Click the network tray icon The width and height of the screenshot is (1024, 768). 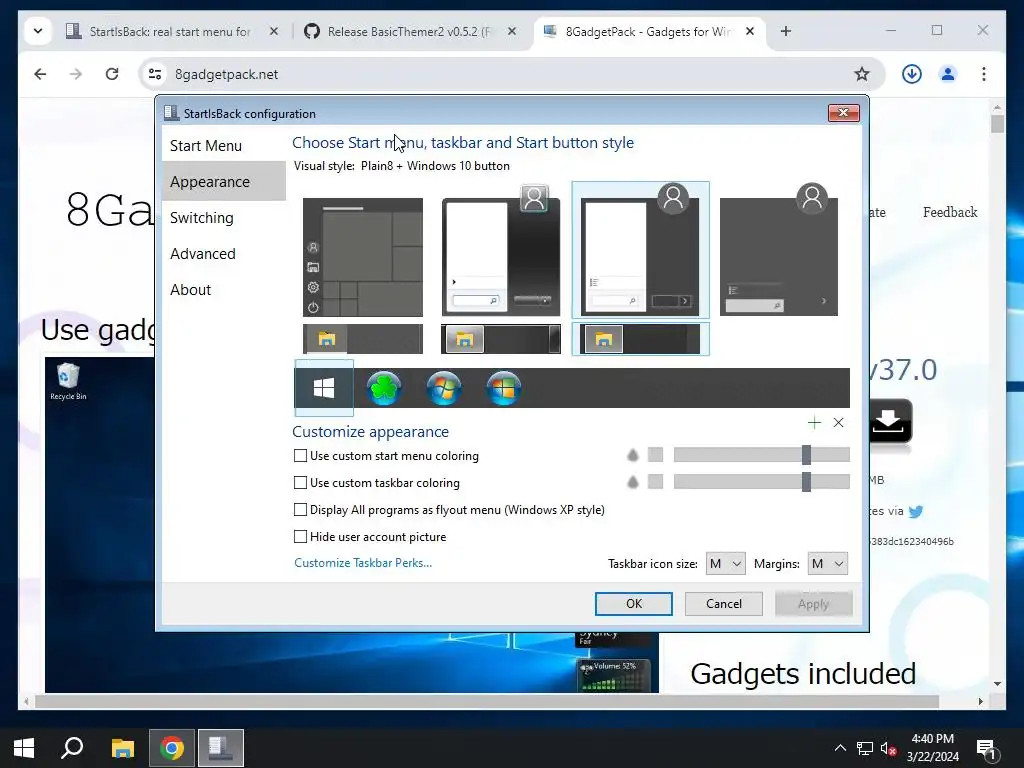(865, 748)
